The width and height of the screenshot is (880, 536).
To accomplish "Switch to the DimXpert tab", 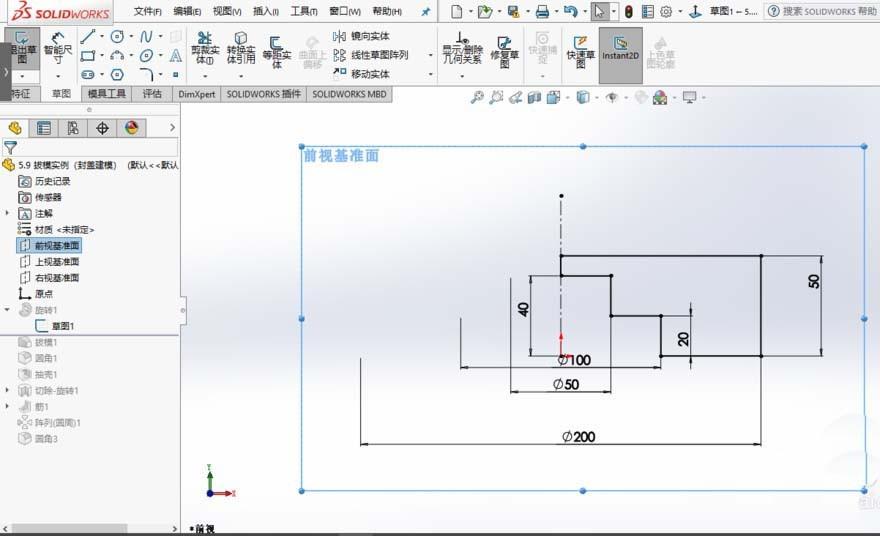I will (196, 94).
